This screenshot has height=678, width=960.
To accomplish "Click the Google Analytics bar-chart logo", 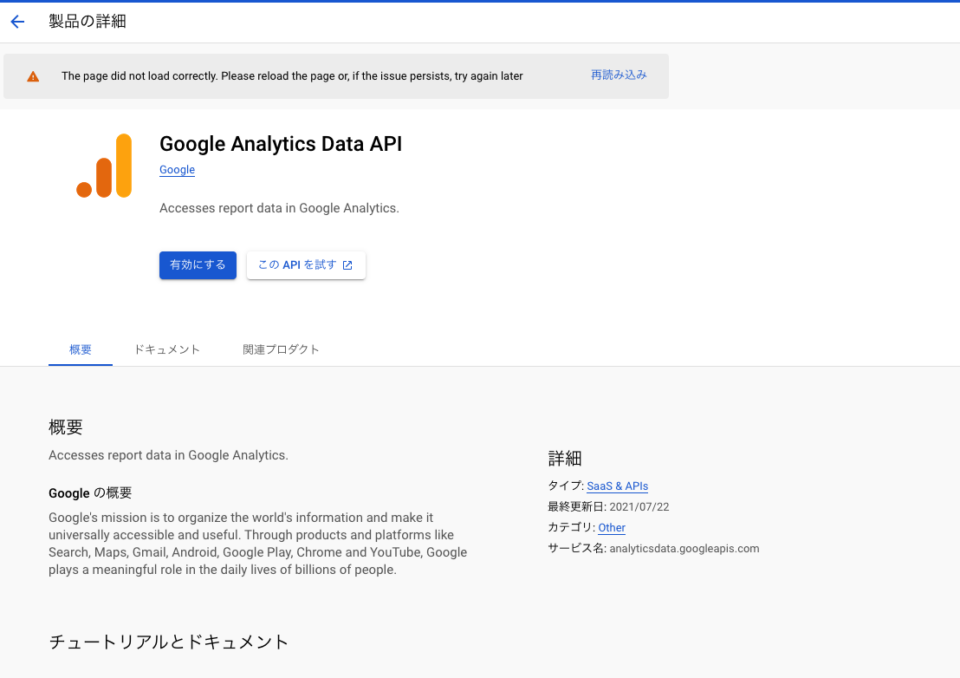I will 103,165.
